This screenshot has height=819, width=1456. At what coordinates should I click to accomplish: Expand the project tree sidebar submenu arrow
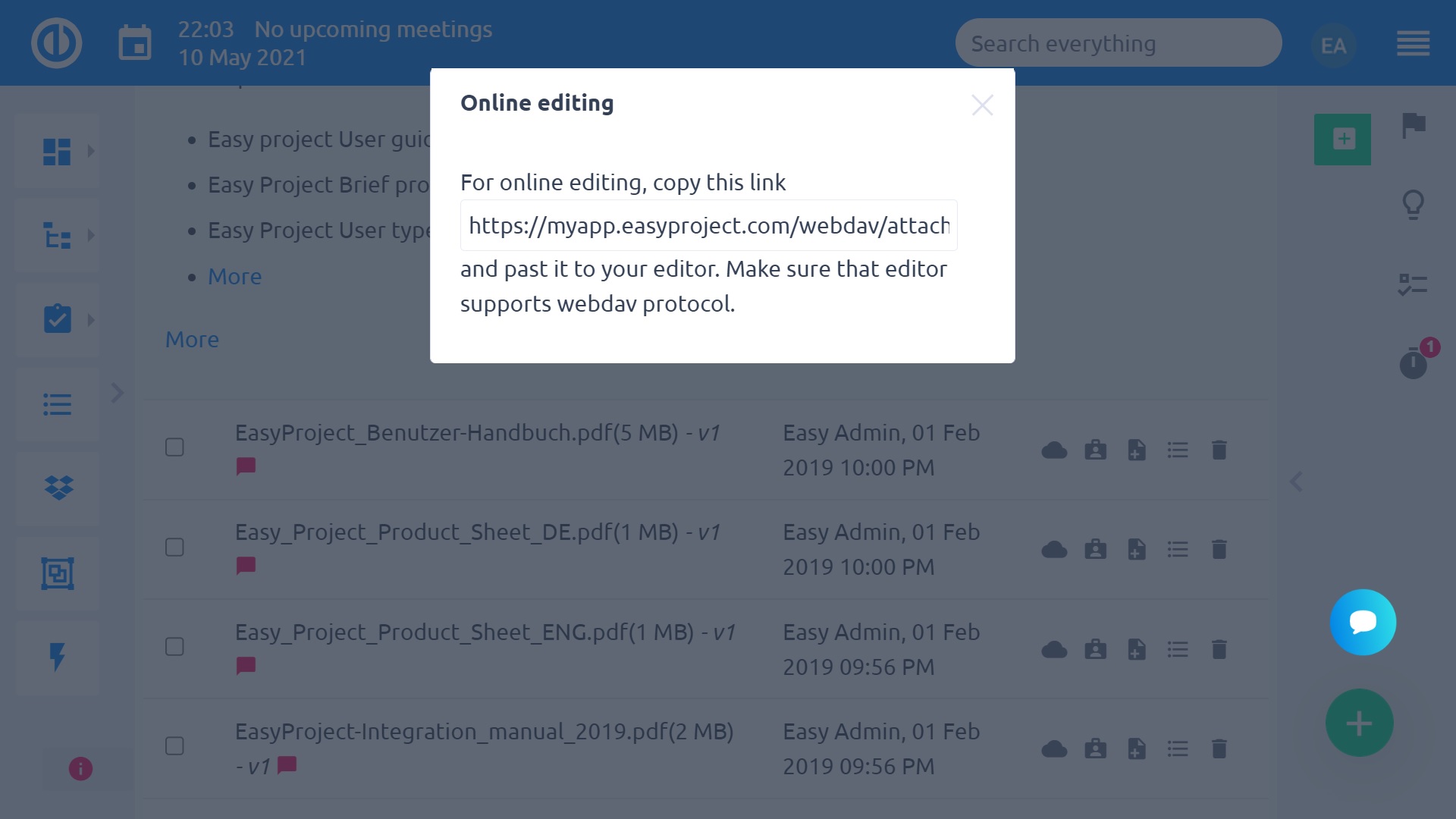(x=91, y=235)
